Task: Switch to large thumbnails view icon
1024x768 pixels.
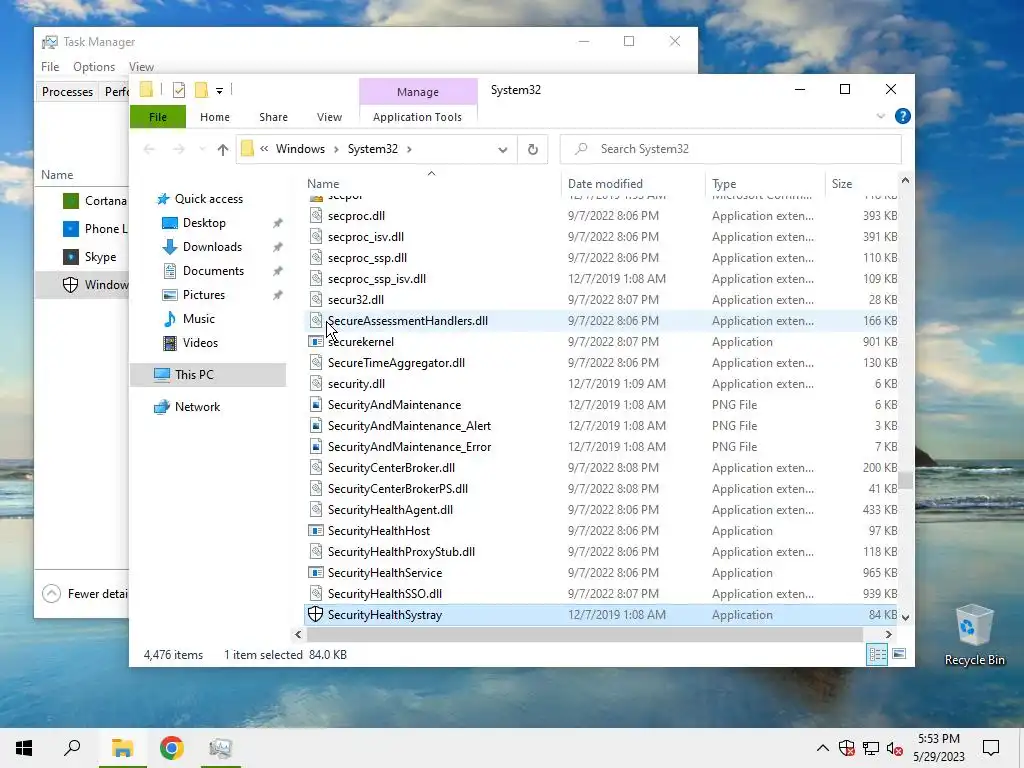Action: point(899,654)
